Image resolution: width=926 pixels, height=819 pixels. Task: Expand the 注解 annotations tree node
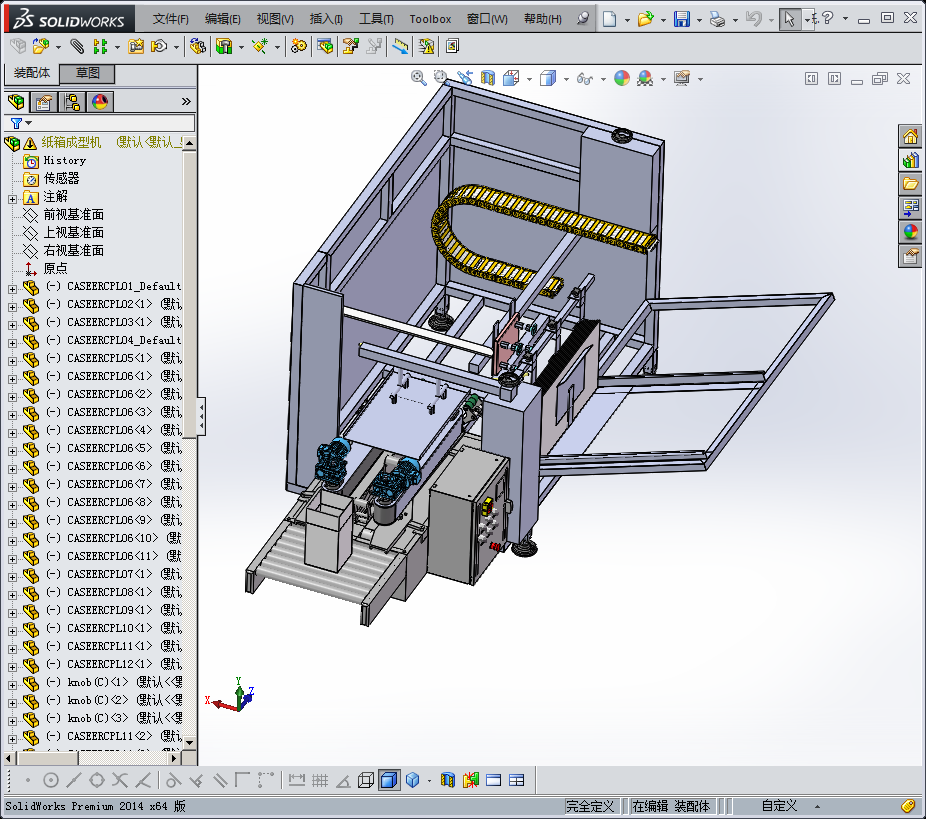(x=12, y=199)
